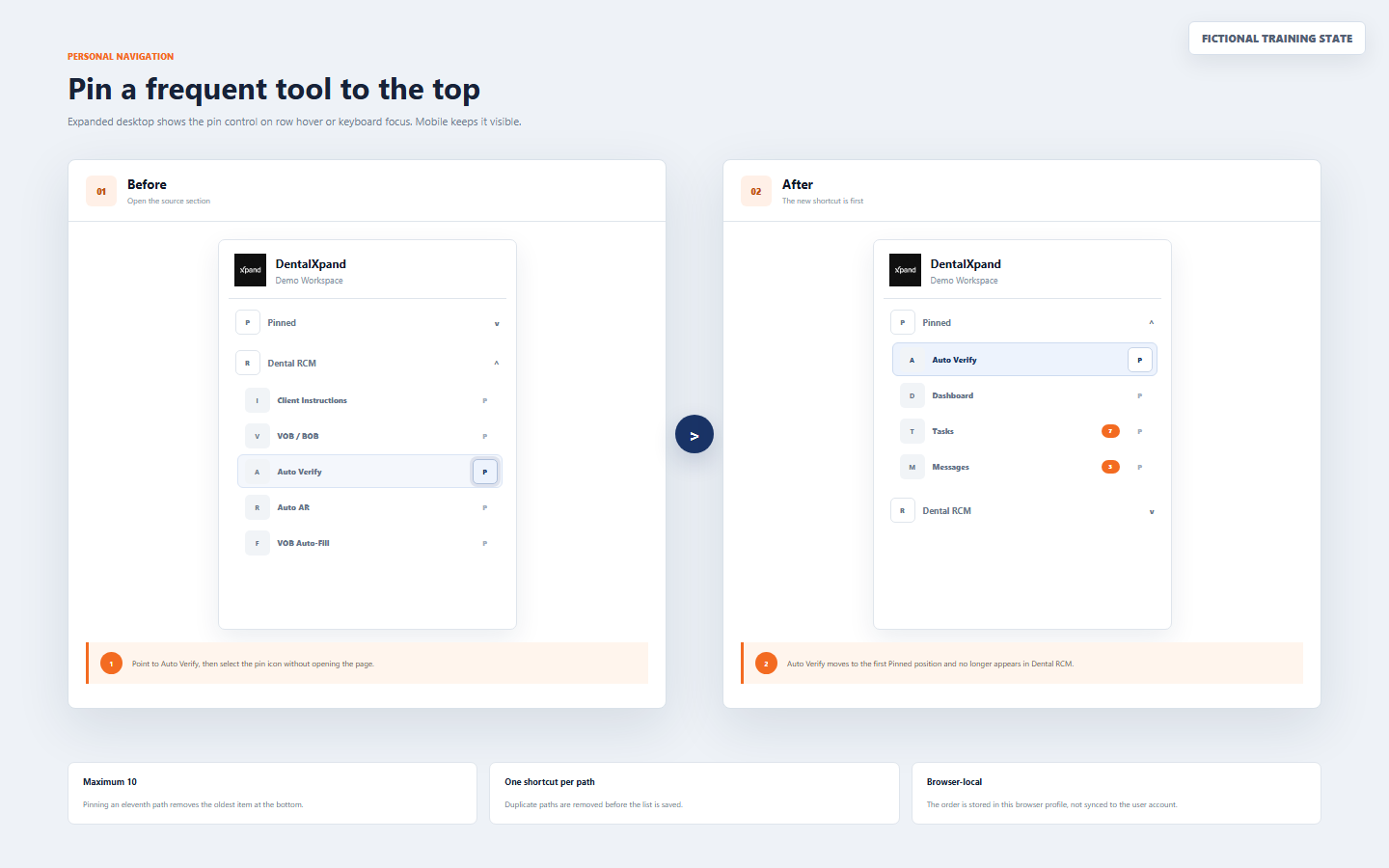Click the Browser-local info card

point(1116,793)
